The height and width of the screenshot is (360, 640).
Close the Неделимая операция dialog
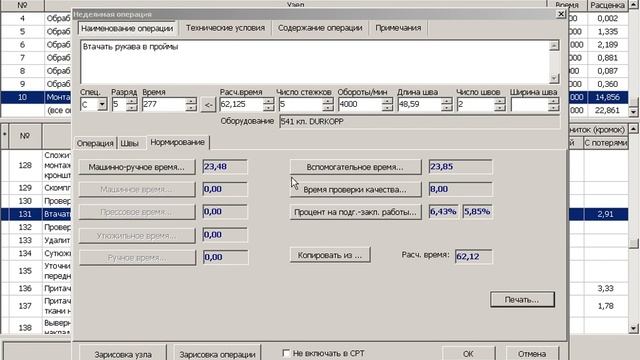coord(561,14)
